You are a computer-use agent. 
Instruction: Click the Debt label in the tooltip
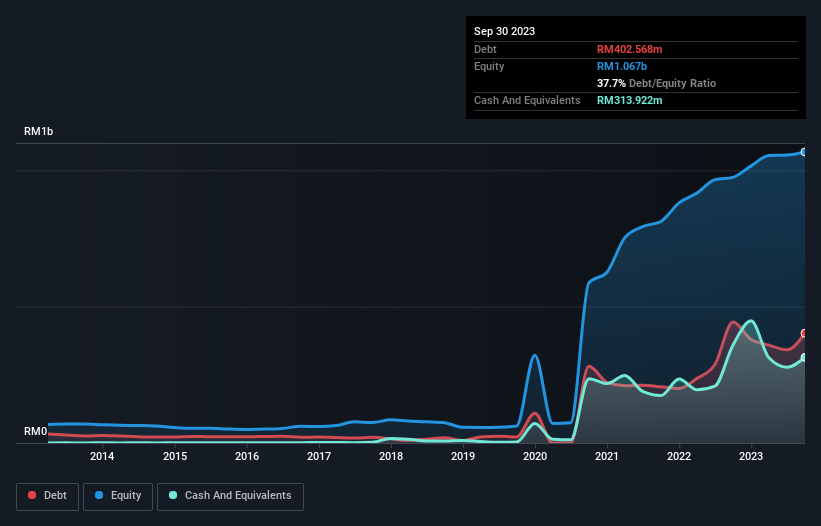(485, 49)
